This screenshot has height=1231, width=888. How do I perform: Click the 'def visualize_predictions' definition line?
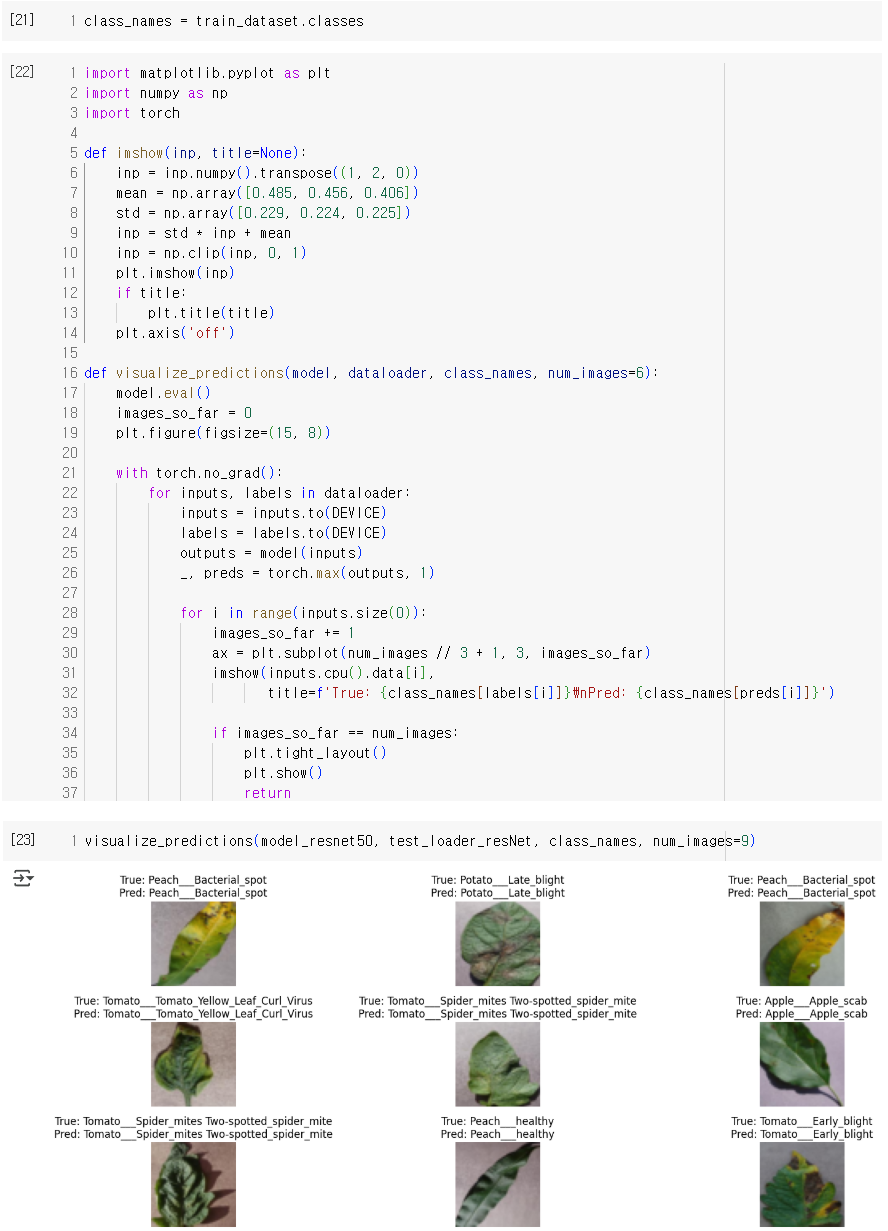click(372, 373)
